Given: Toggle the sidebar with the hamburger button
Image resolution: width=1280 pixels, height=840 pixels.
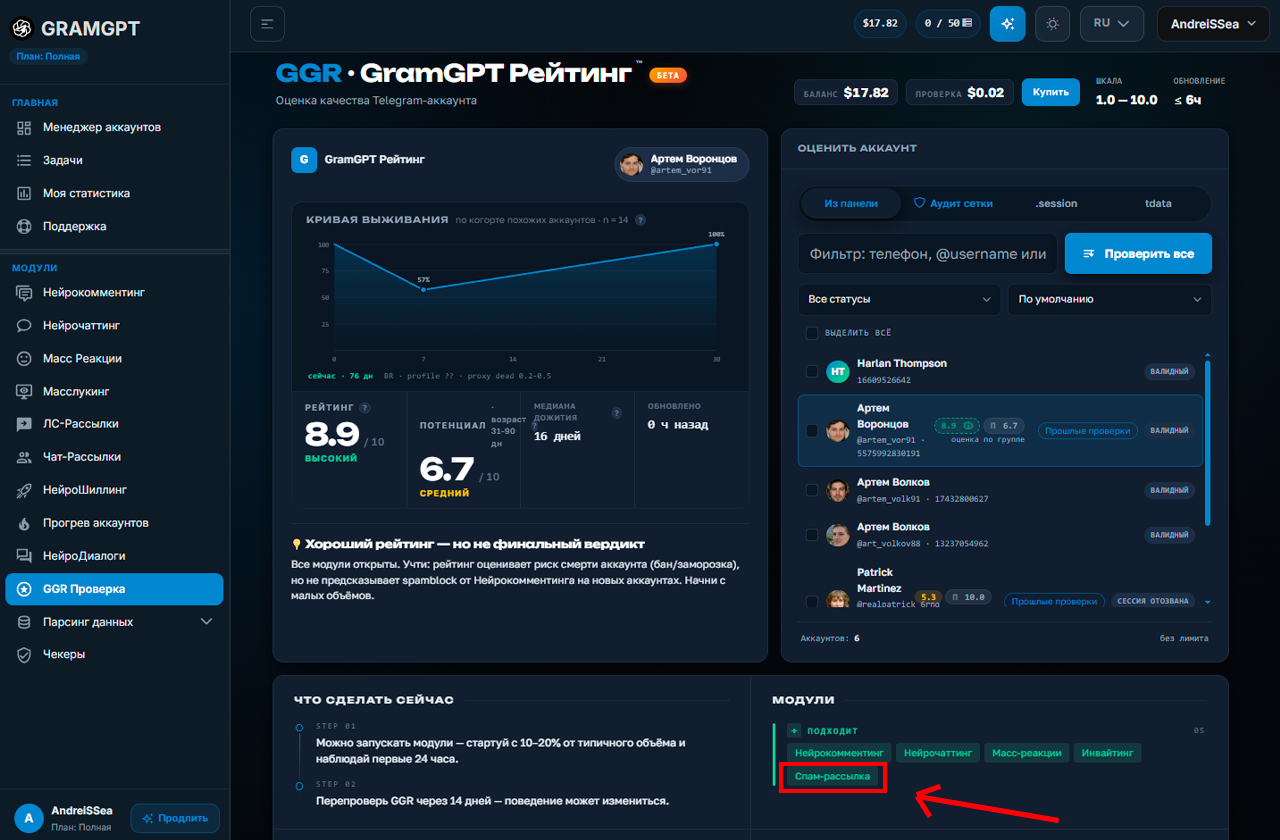Looking at the screenshot, I should tap(267, 24).
